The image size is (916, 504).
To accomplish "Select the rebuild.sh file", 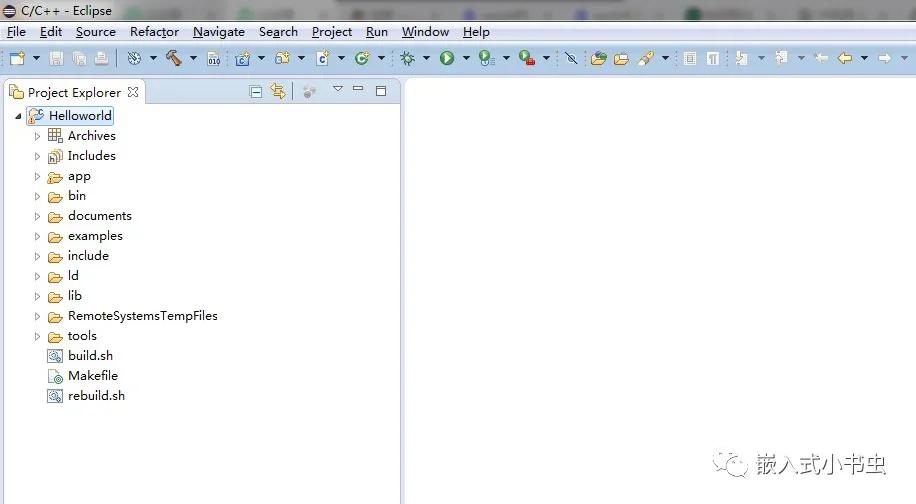I will 96,395.
